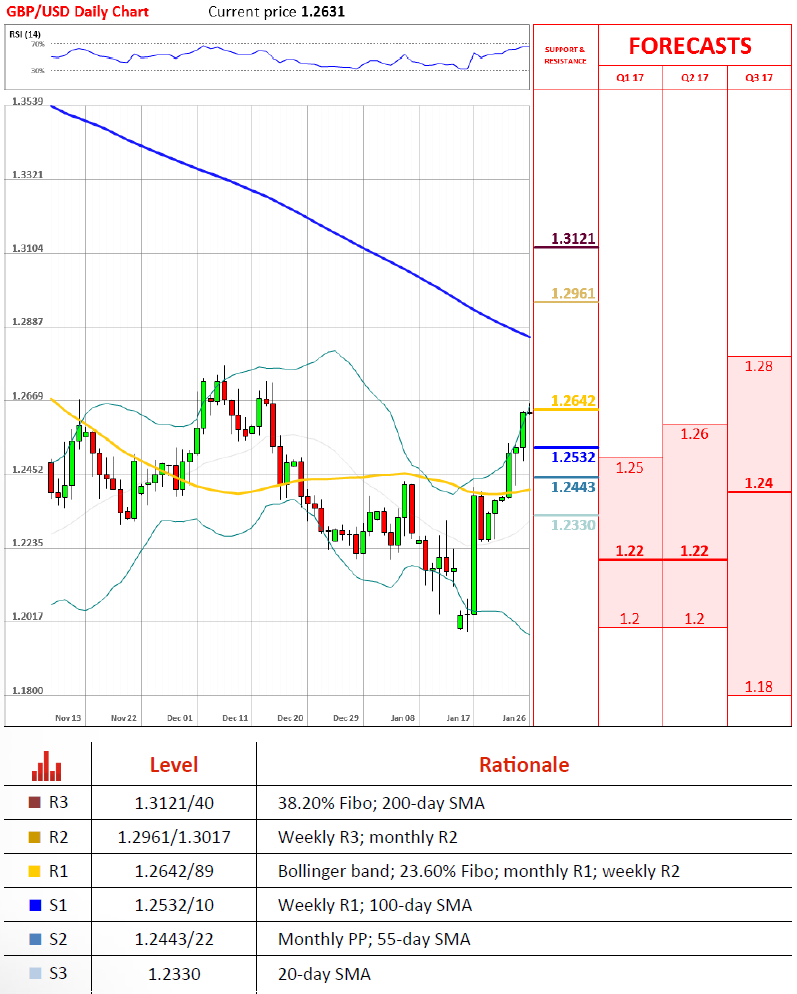The height and width of the screenshot is (994, 797).
Task: Click the Q3 17 lower forecast 1.18
Action: pyautogui.click(x=759, y=687)
